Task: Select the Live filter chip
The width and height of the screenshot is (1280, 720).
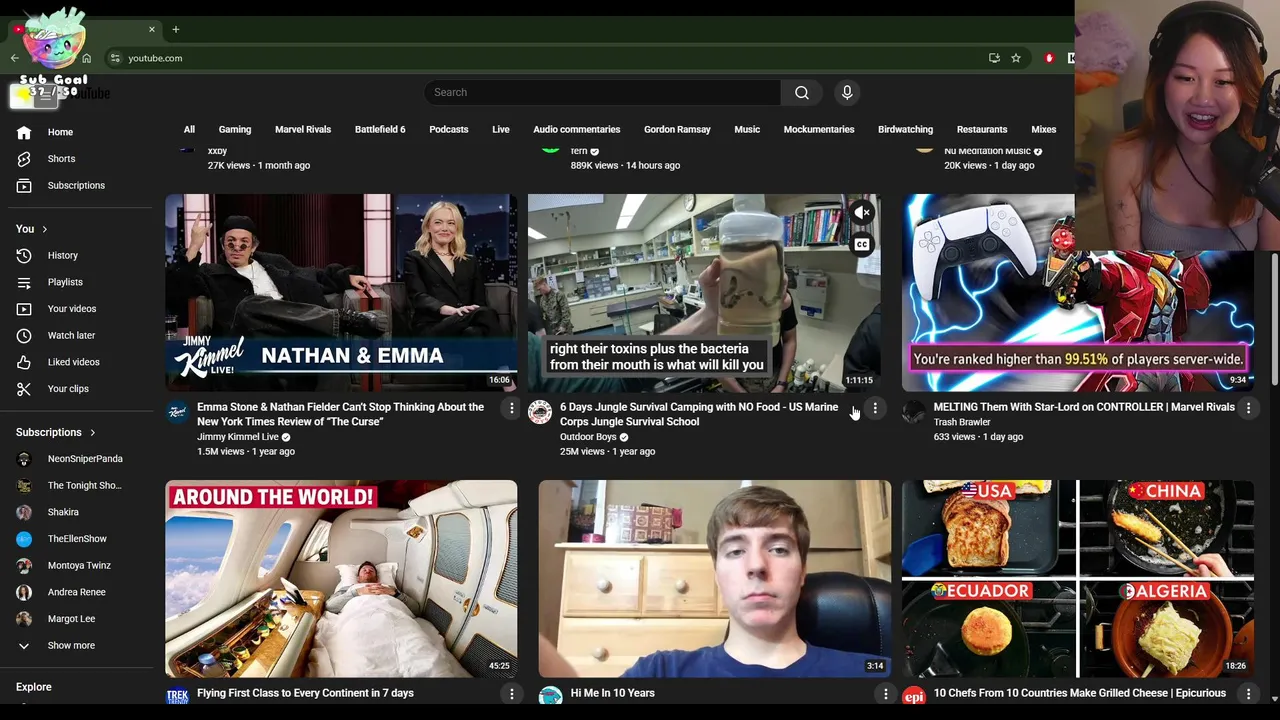Action: coord(501,129)
